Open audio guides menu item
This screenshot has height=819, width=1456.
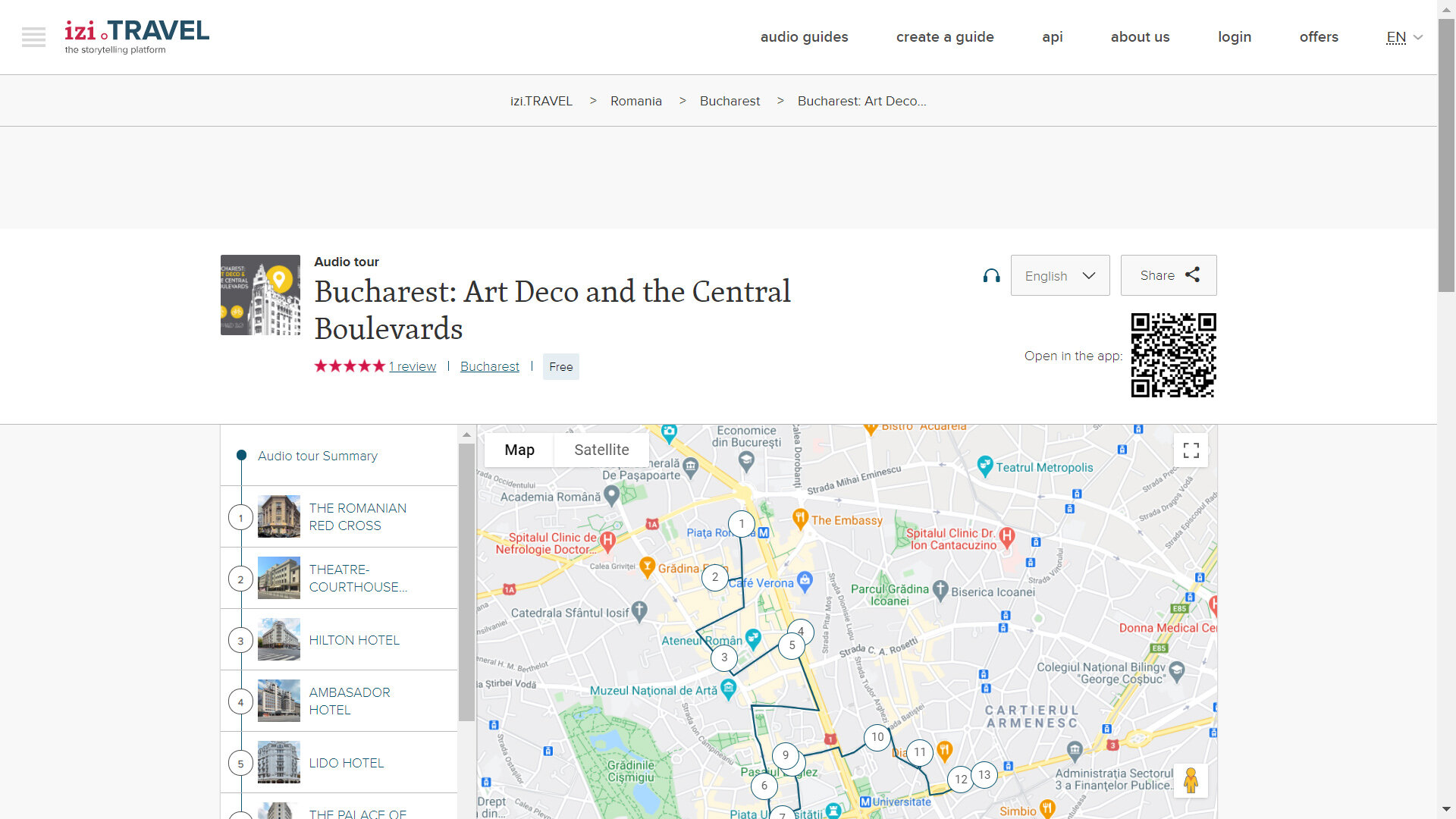click(804, 37)
